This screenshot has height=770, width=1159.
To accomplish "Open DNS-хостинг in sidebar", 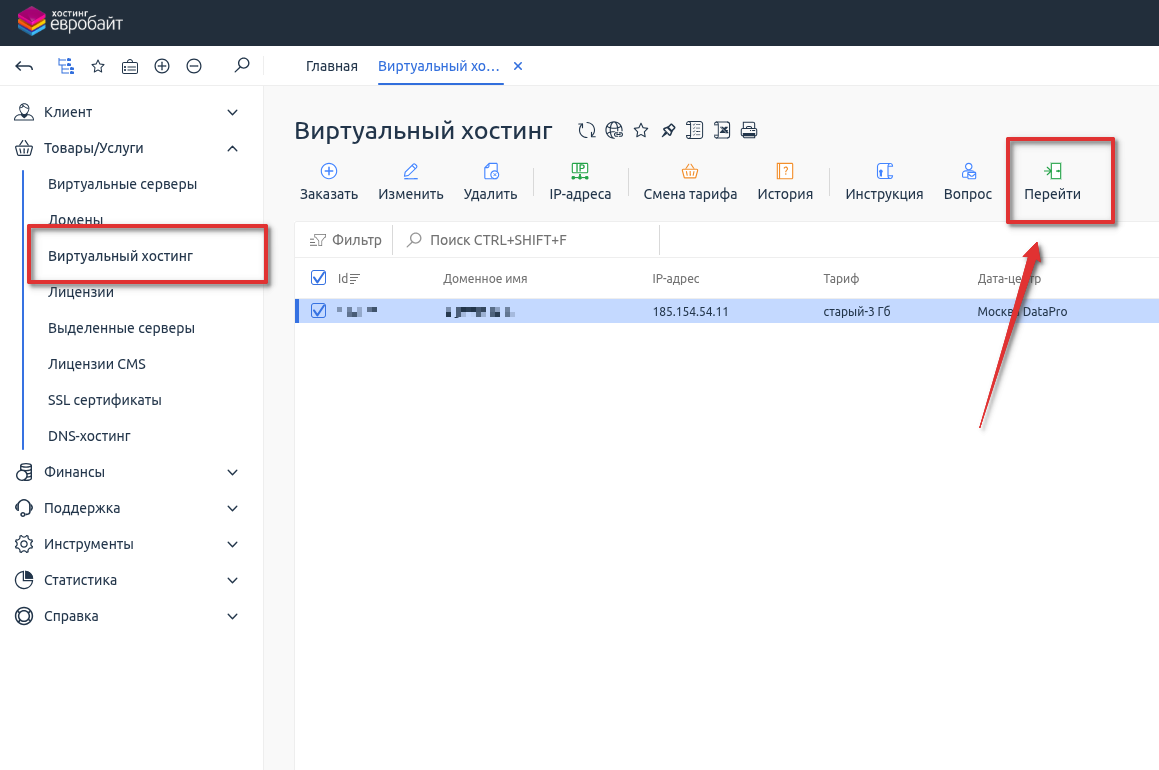I will pyautogui.click(x=89, y=437).
